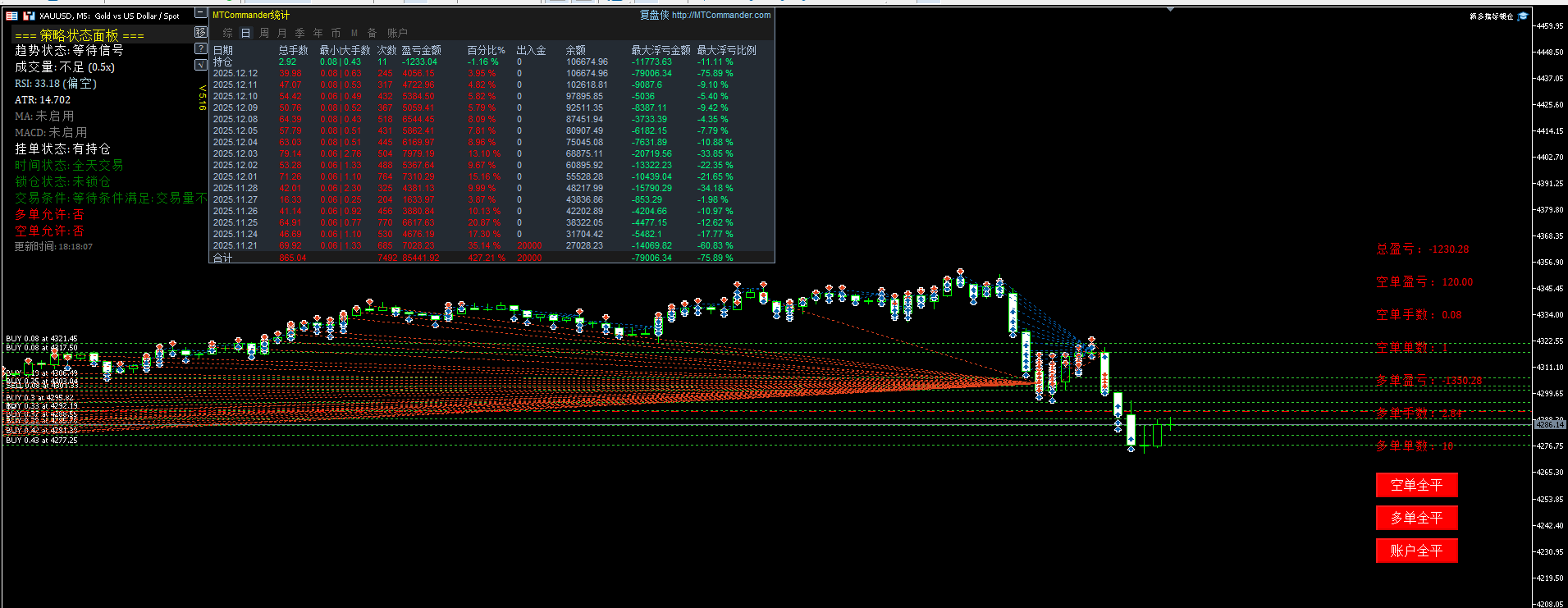The width and height of the screenshot is (1568, 608).
Task: Click the 多单全平 close-all-longs button
Action: (x=1416, y=518)
